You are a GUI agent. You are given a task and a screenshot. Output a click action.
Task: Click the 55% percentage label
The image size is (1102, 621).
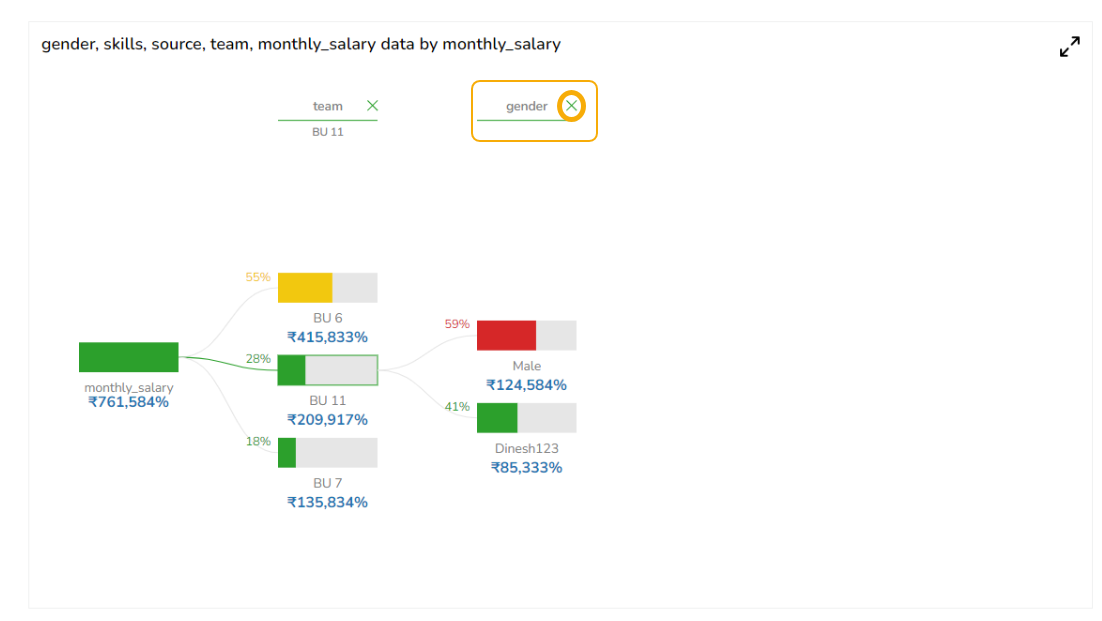[258, 277]
